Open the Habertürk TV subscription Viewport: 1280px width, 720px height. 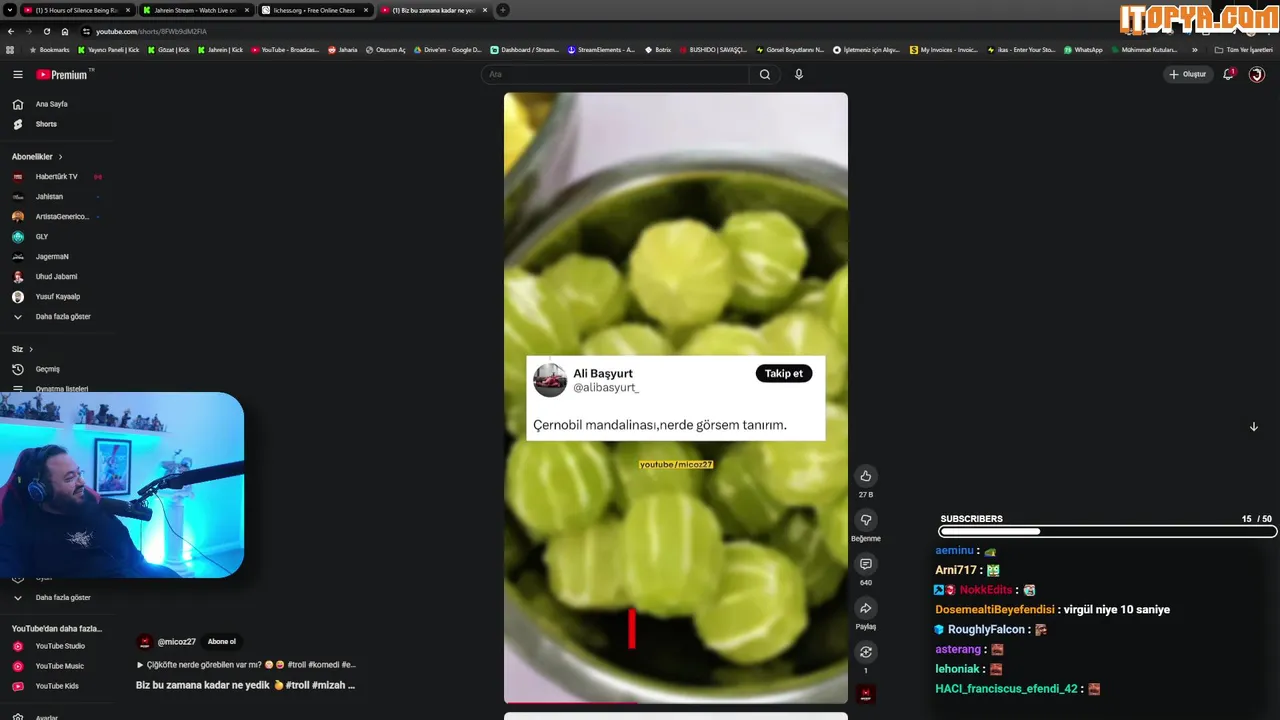point(56,177)
